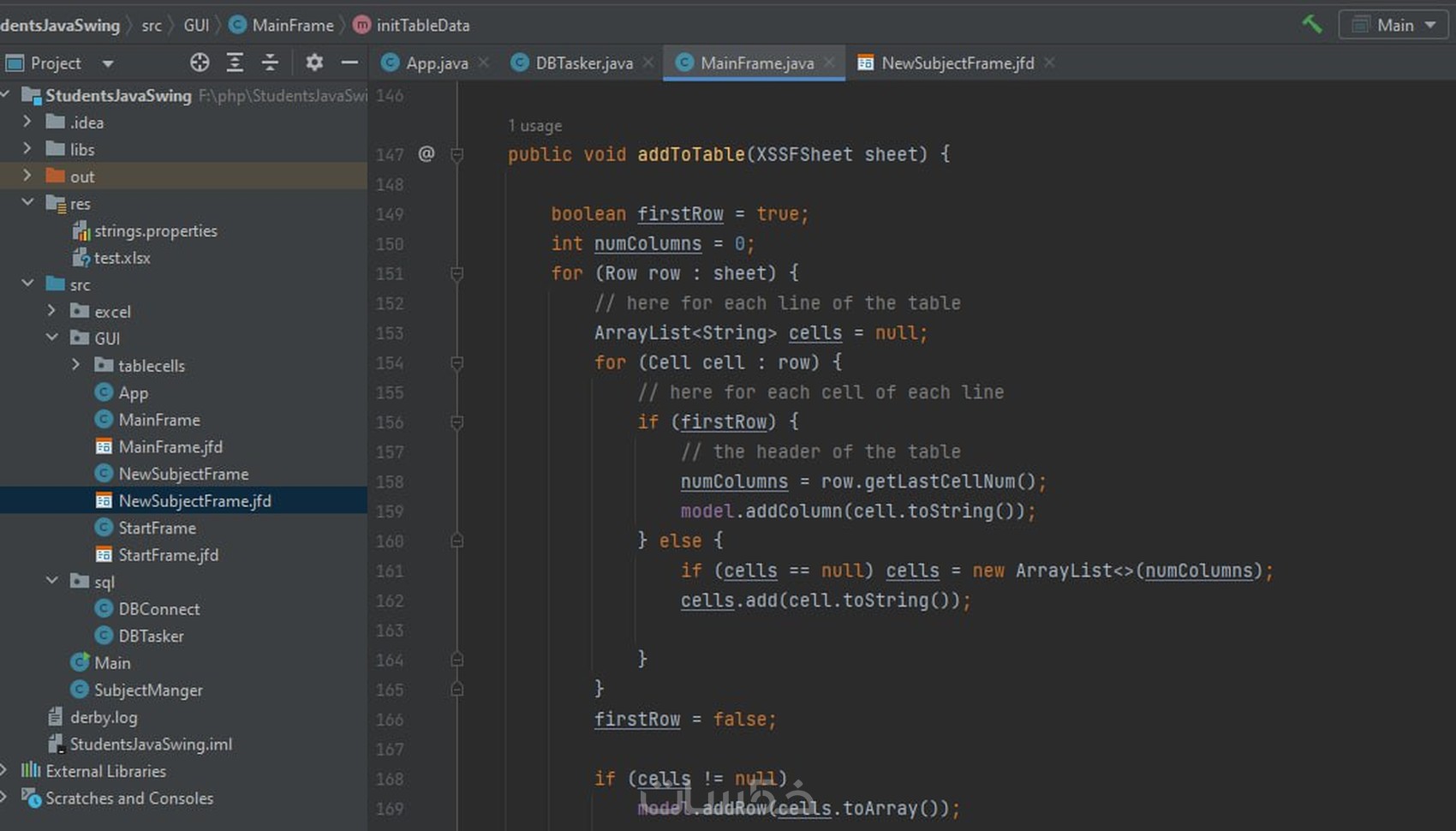Collapse the GUI package
This screenshot has height=831, width=1456.
click(x=51, y=338)
